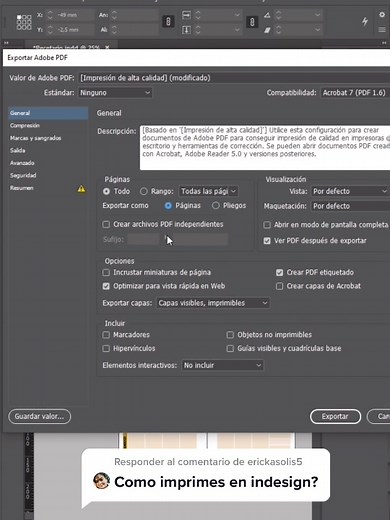
Task: Click the scale Y percentage icon
Action: (x=186, y=30)
